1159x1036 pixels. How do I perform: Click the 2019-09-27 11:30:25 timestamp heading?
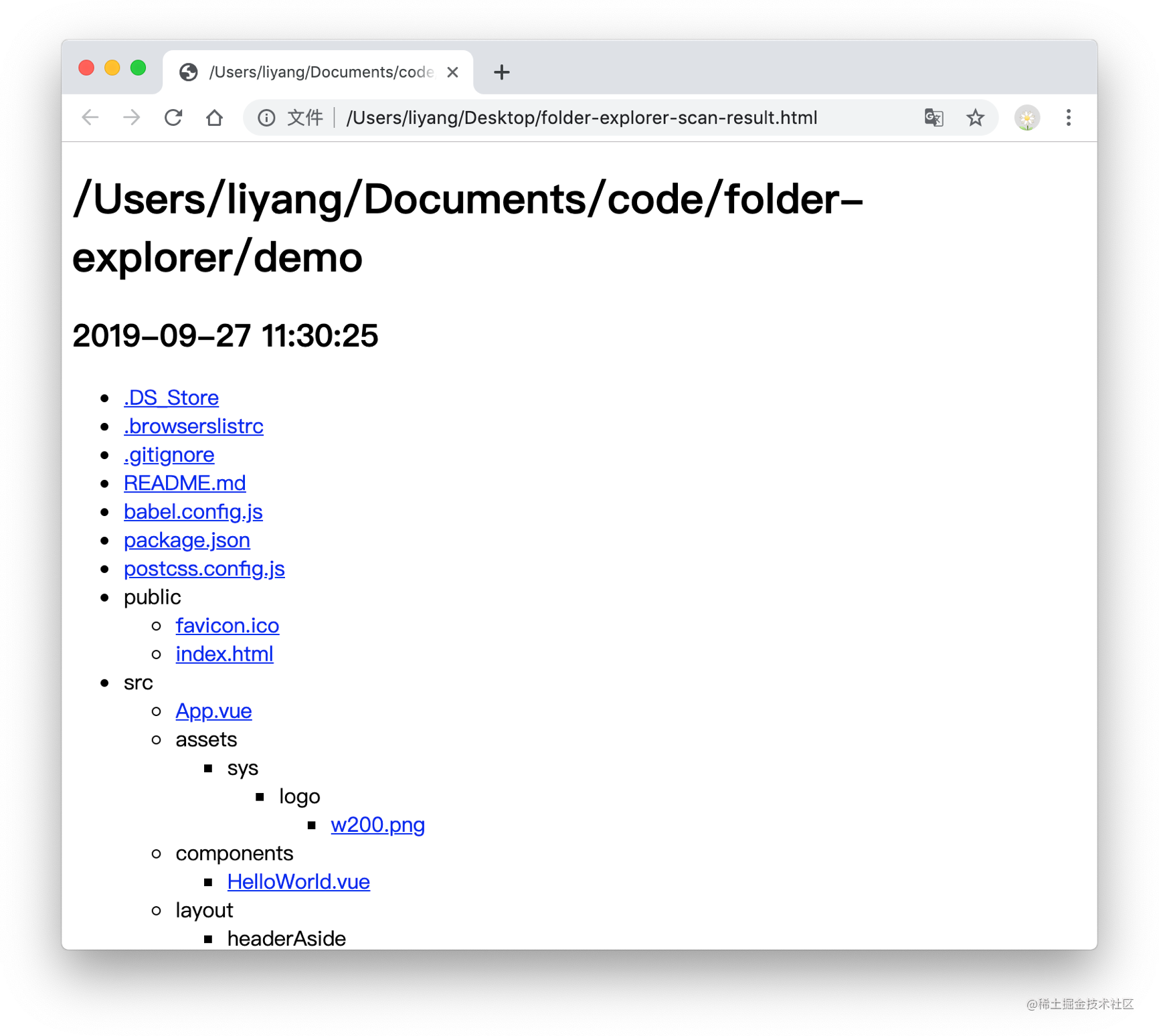(226, 335)
